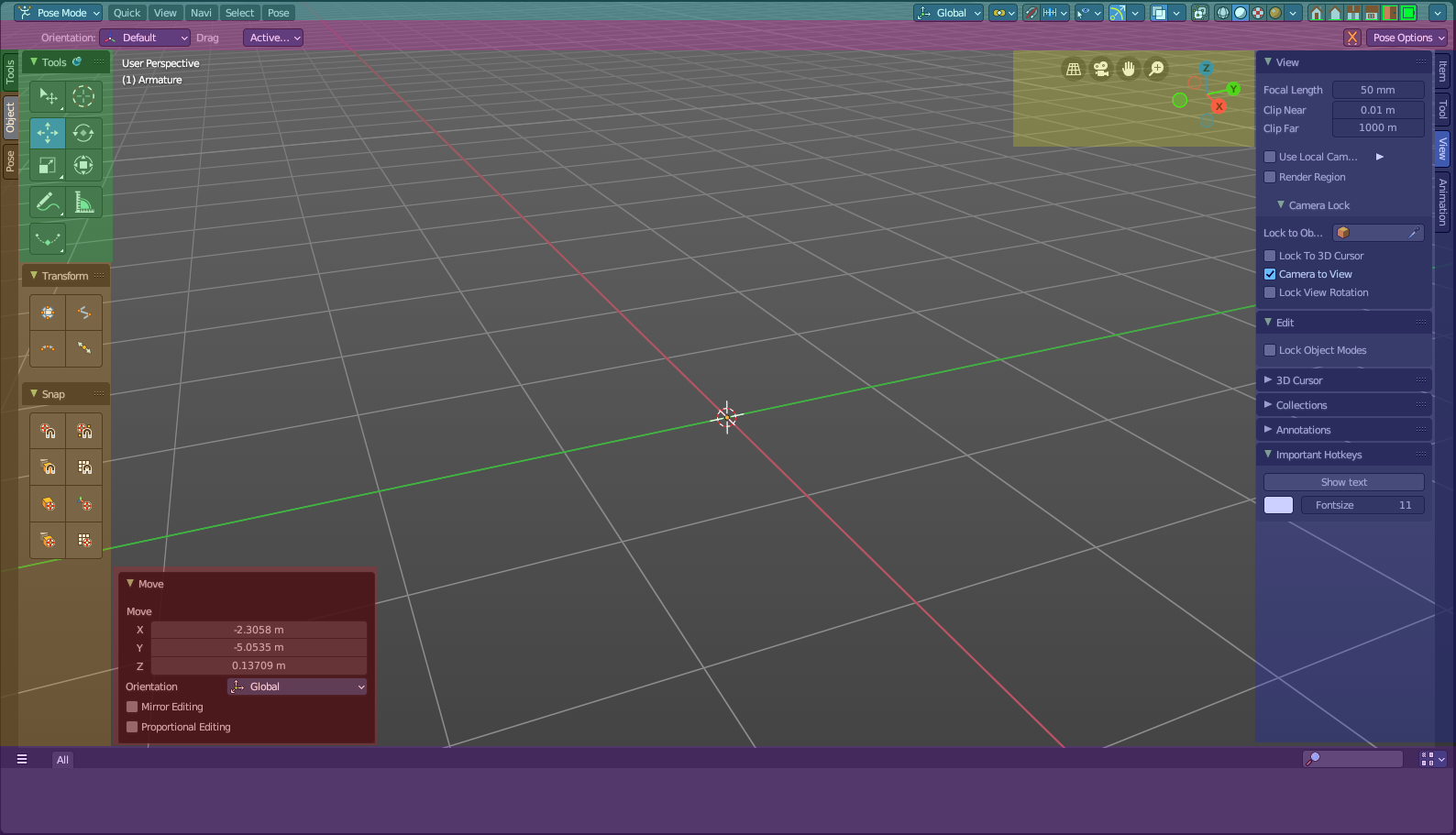Switch to the Animation sidebar tab
The image size is (1456, 835).
pyautogui.click(x=1442, y=203)
